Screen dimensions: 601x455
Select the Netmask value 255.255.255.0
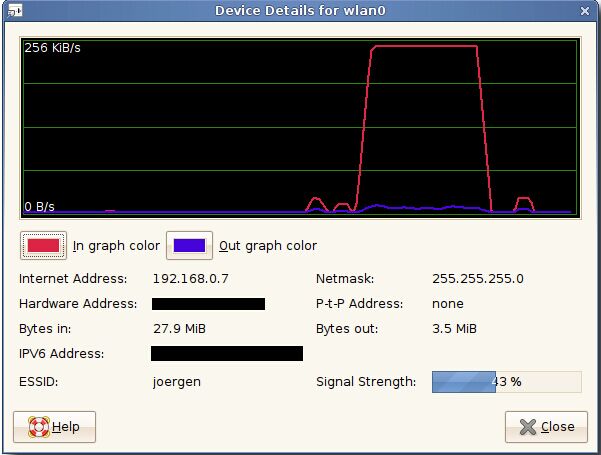(x=478, y=279)
